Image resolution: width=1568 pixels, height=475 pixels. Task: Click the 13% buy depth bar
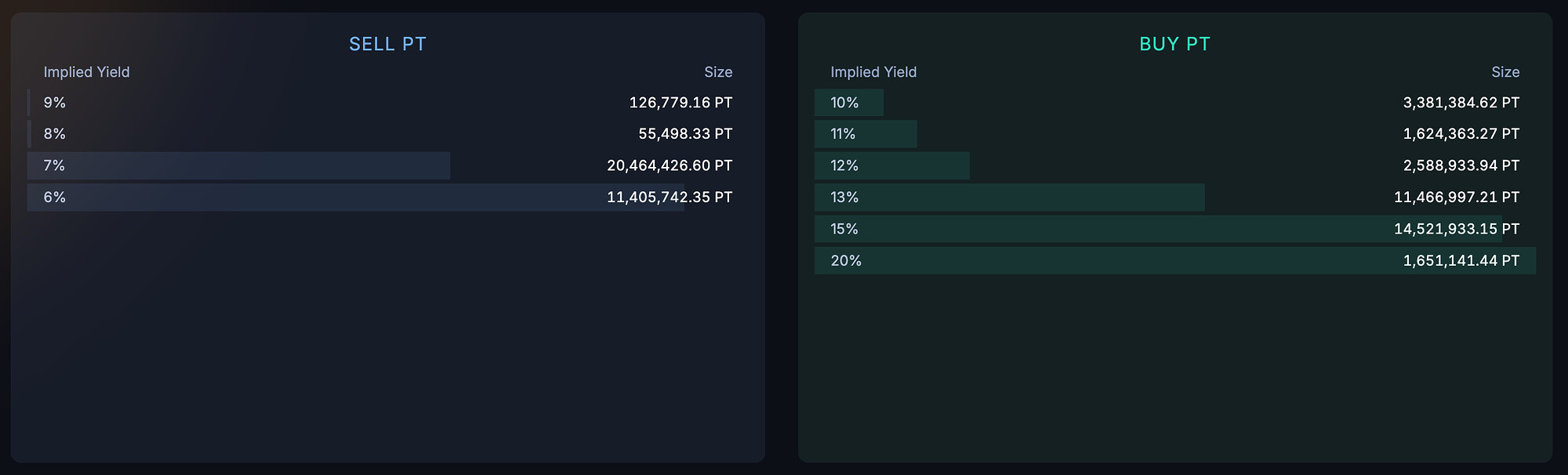click(x=1010, y=198)
